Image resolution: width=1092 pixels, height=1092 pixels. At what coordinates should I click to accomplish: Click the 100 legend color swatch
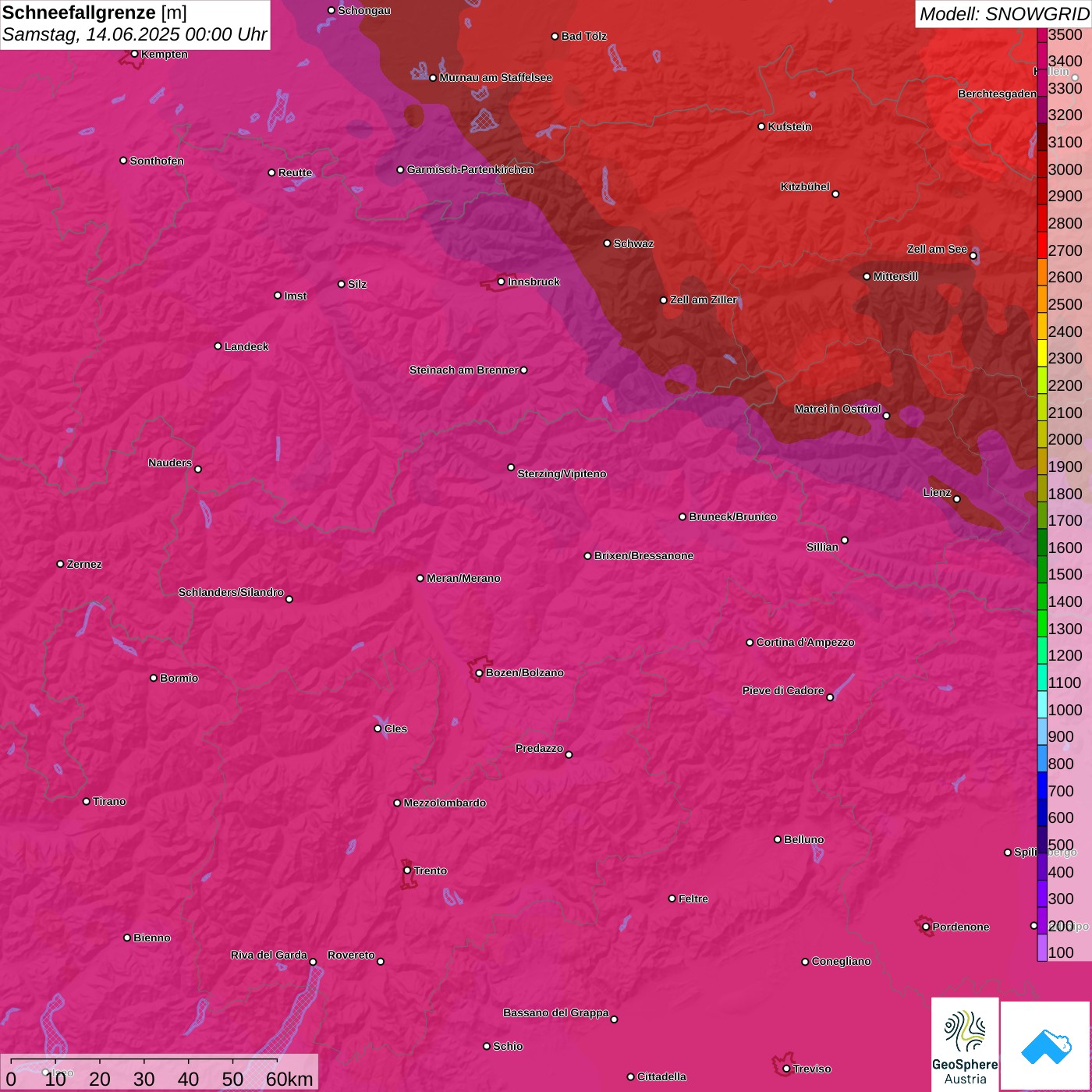[x=1042, y=948]
